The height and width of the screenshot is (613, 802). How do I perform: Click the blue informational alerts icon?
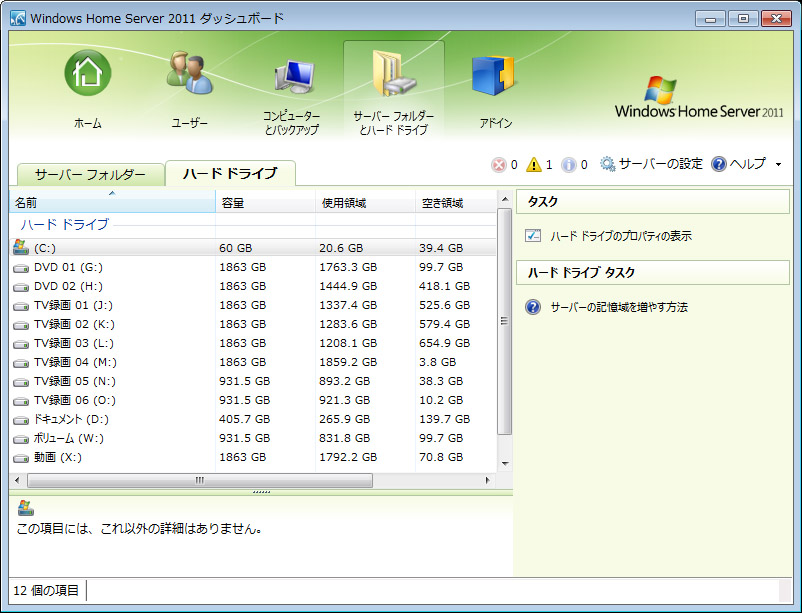pos(568,165)
